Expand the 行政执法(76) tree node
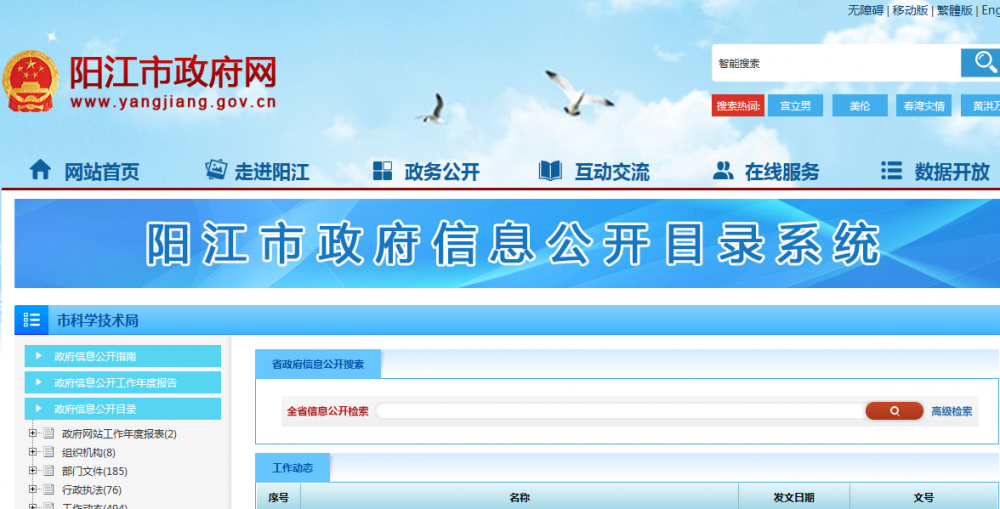 33,489
